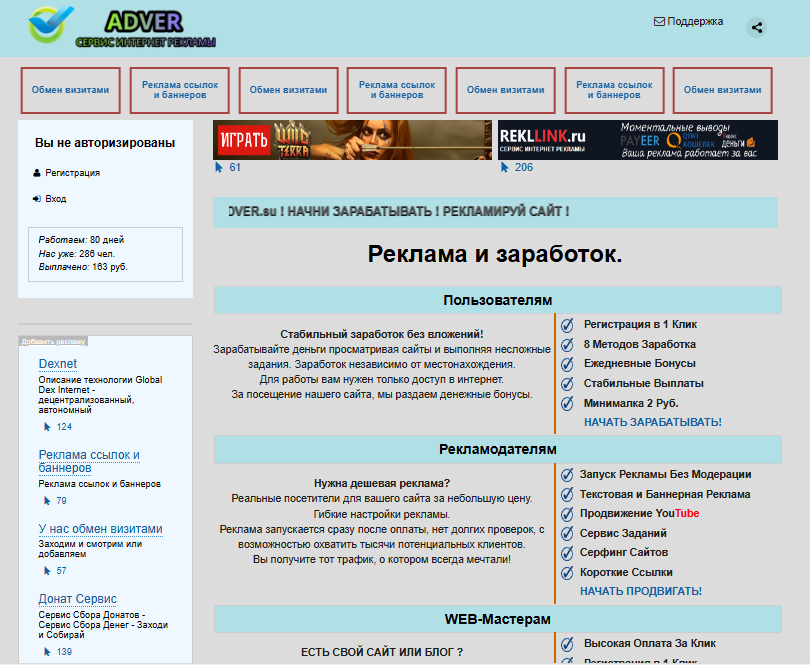Image resolution: width=810 pixels, height=665 pixels.
Task: Click third Реклама ссылок и баннеров box
Action: pos(614,90)
